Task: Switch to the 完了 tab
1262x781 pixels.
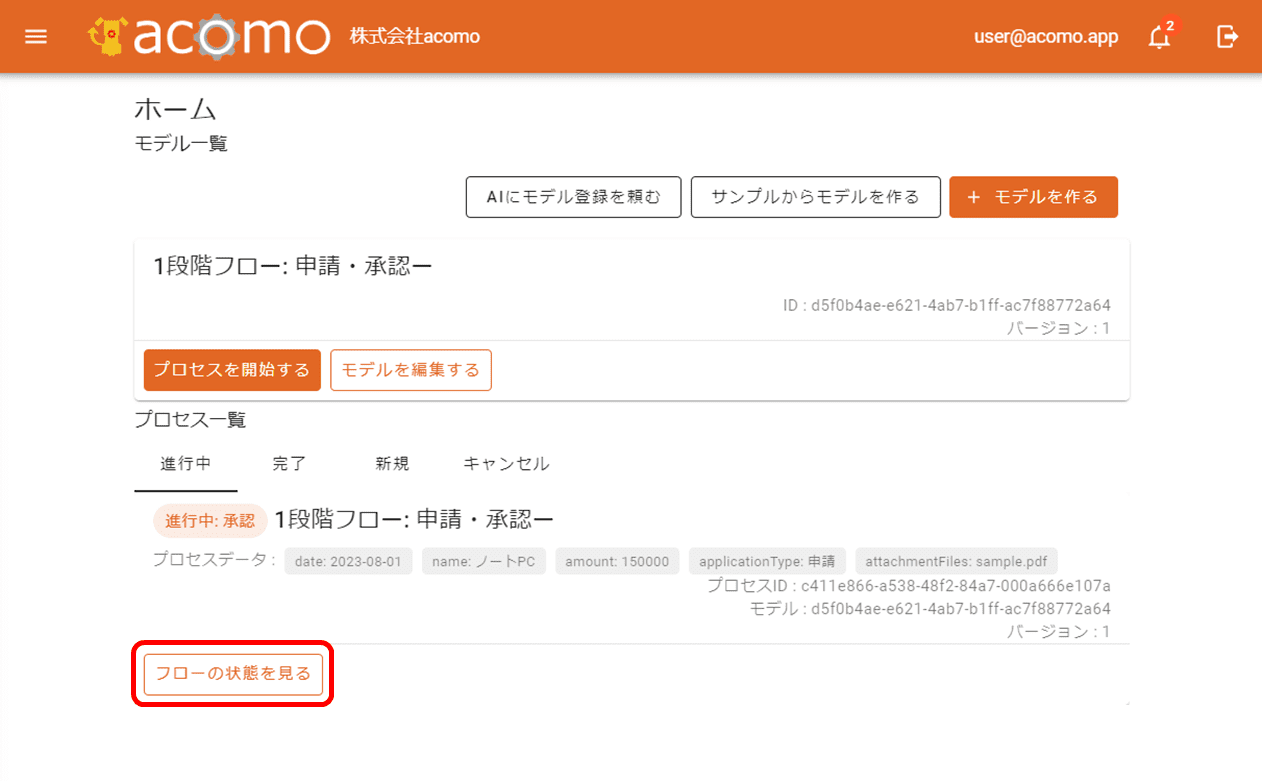Action: click(x=289, y=464)
